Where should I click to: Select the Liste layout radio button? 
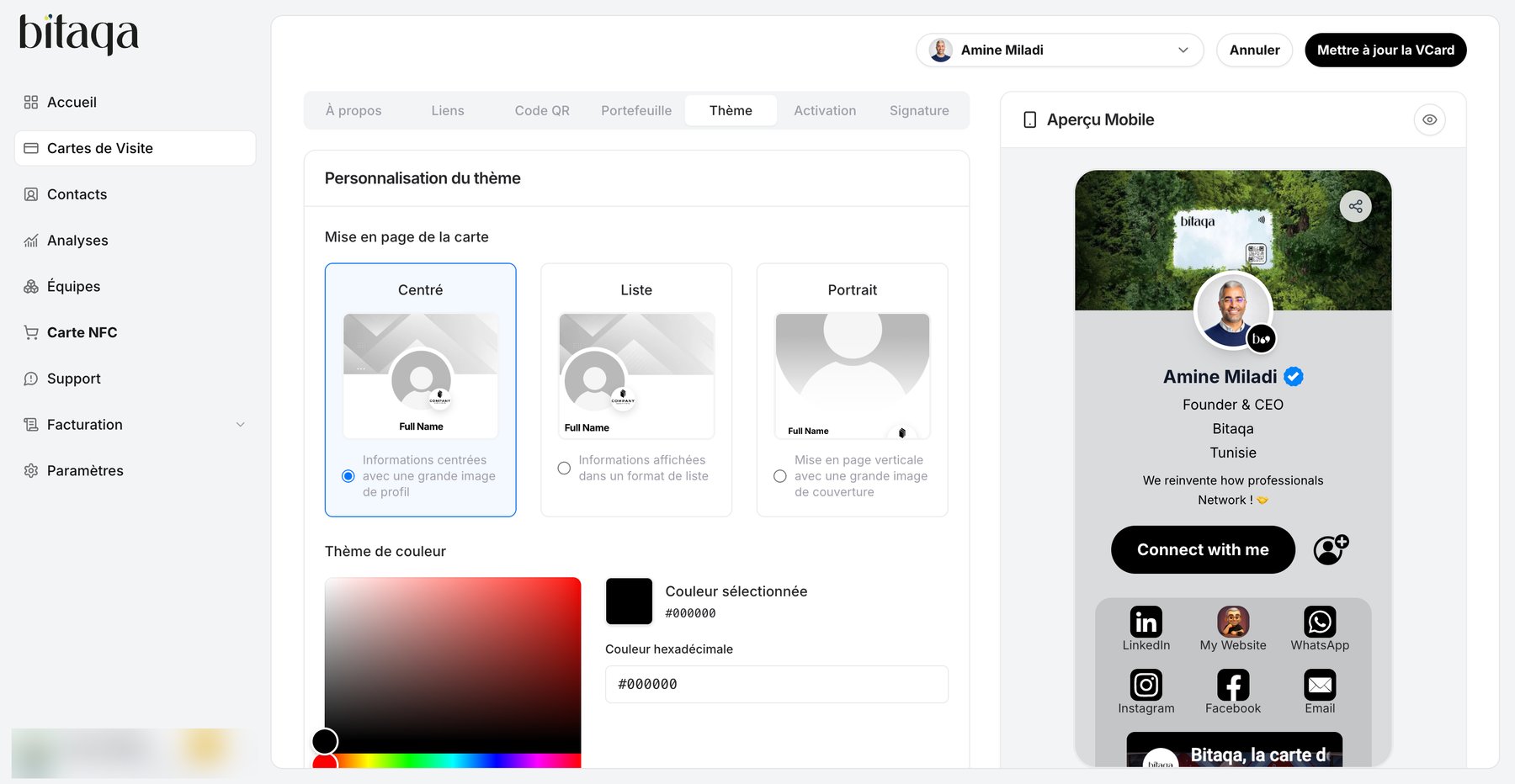(564, 469)
